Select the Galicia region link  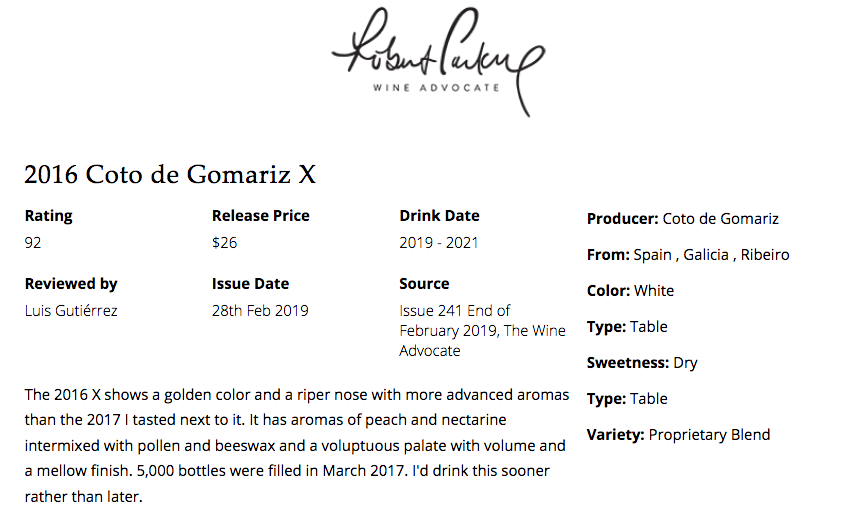pos(706,255)
